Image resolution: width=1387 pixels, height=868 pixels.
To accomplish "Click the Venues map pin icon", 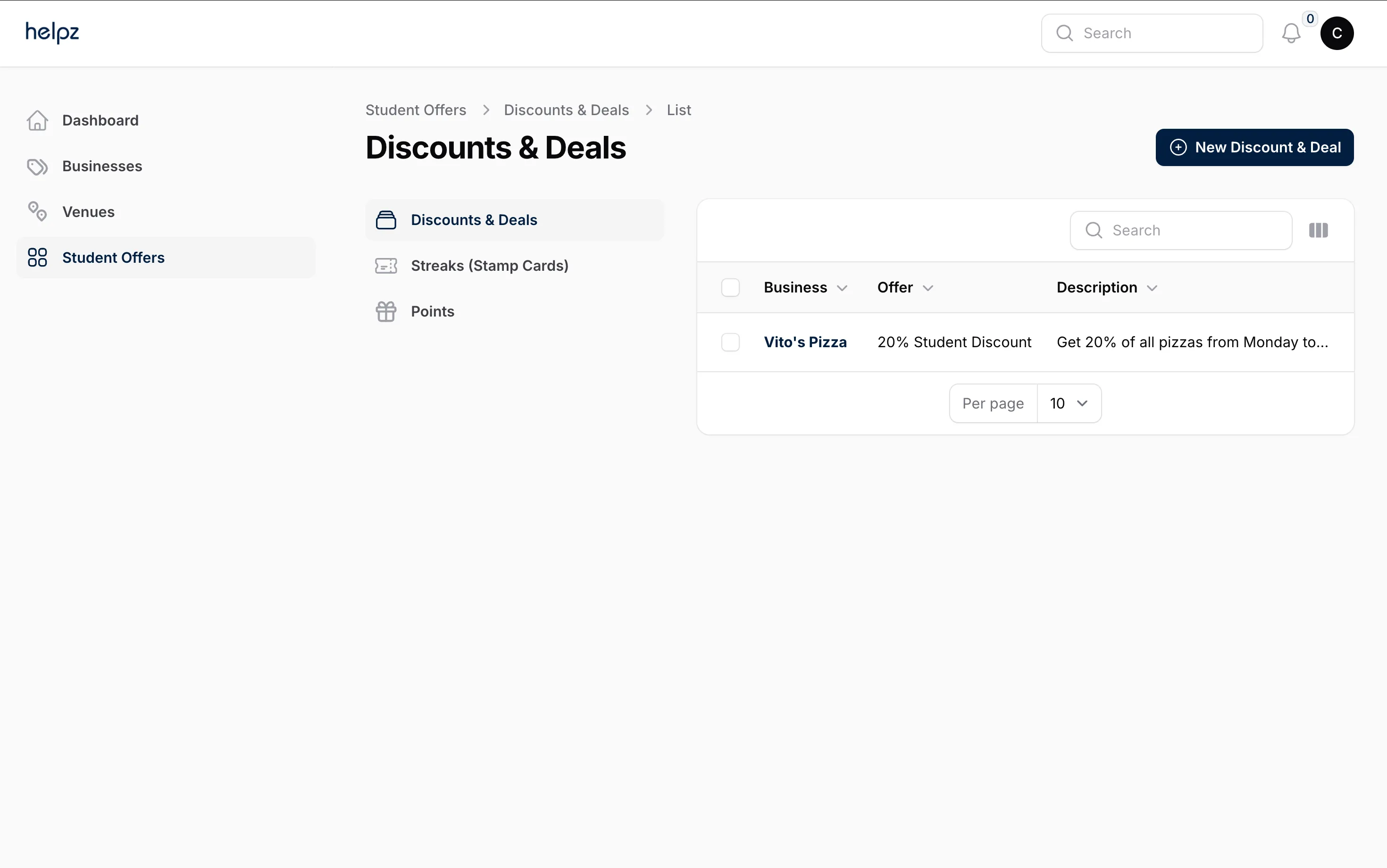I will (x=37, y=212).
